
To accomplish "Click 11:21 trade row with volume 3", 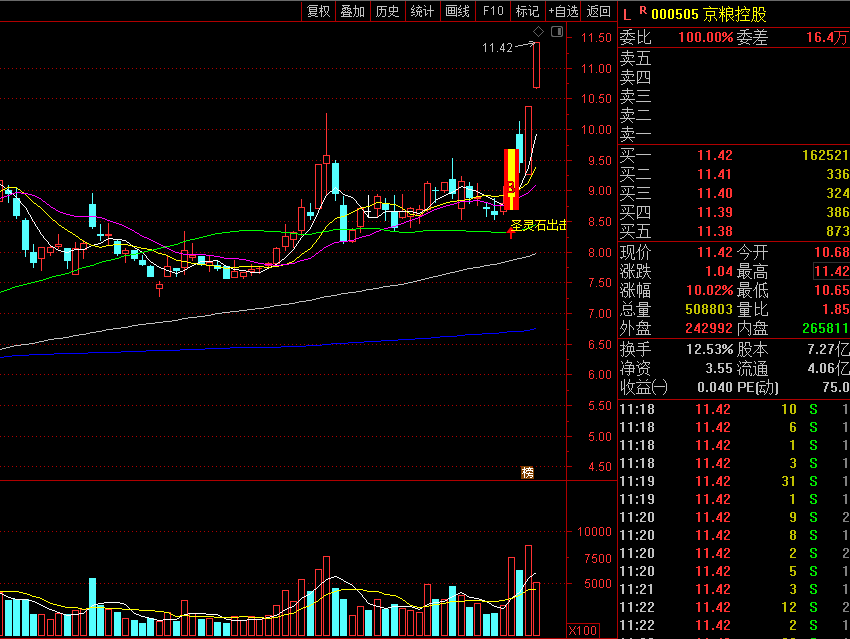I will pos(734,589).
